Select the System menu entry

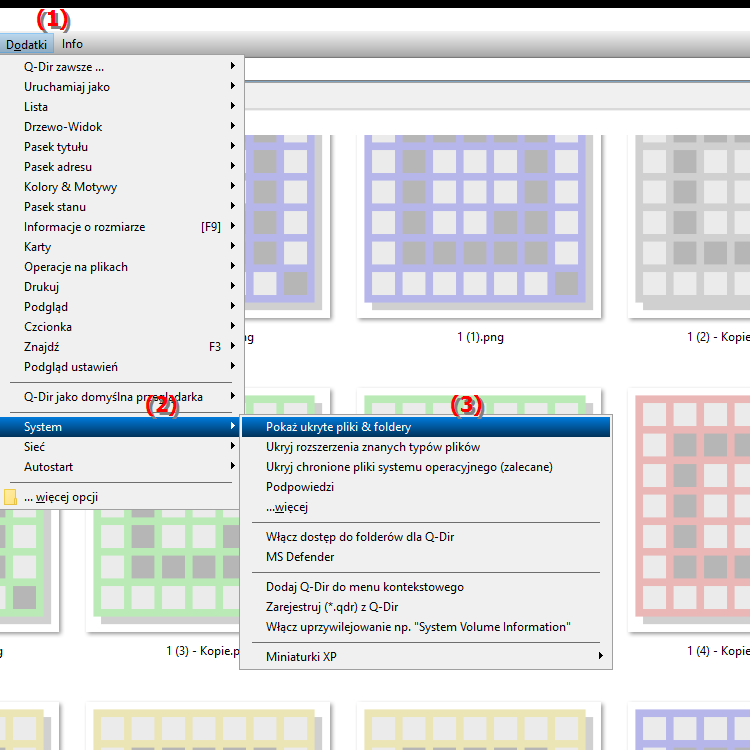click(x=122, y=427)
